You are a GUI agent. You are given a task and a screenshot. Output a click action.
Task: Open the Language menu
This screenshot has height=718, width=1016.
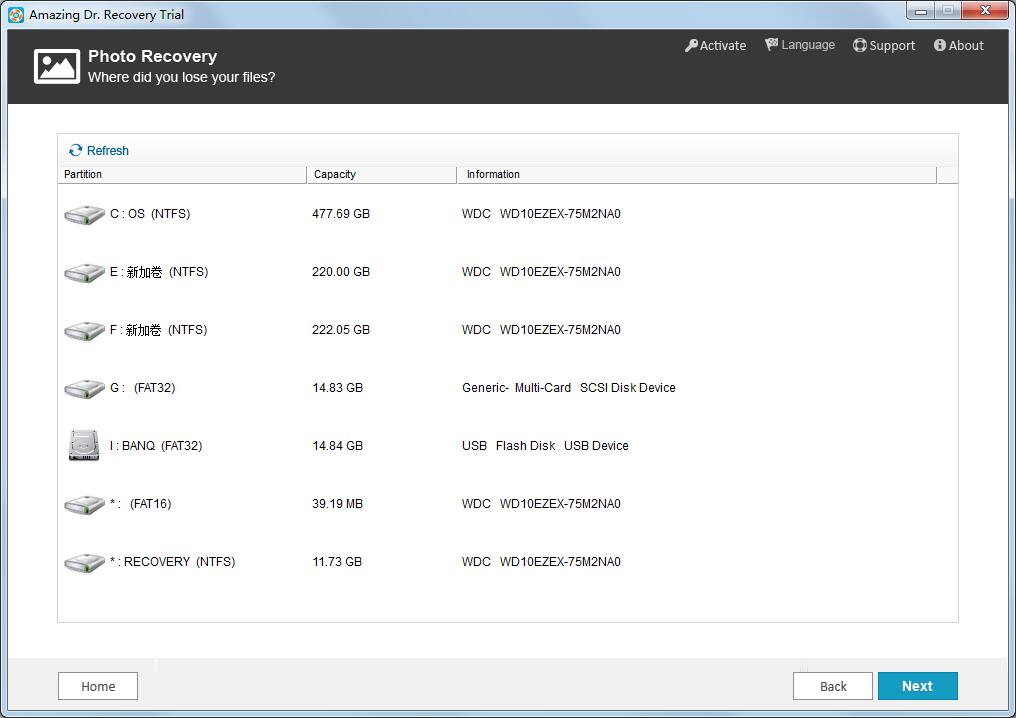pos(800,45)
